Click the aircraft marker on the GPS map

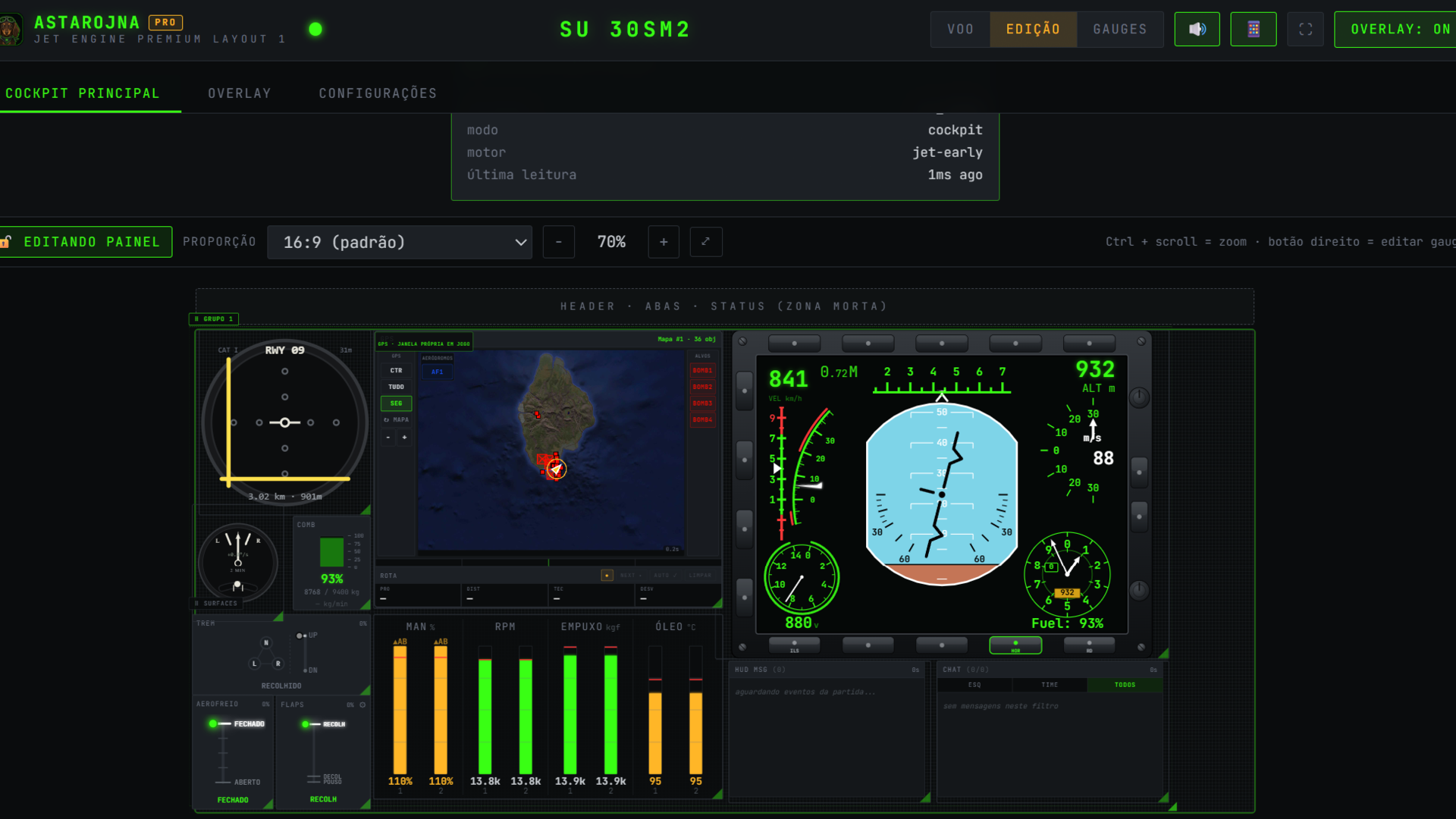tap(556, 469)
